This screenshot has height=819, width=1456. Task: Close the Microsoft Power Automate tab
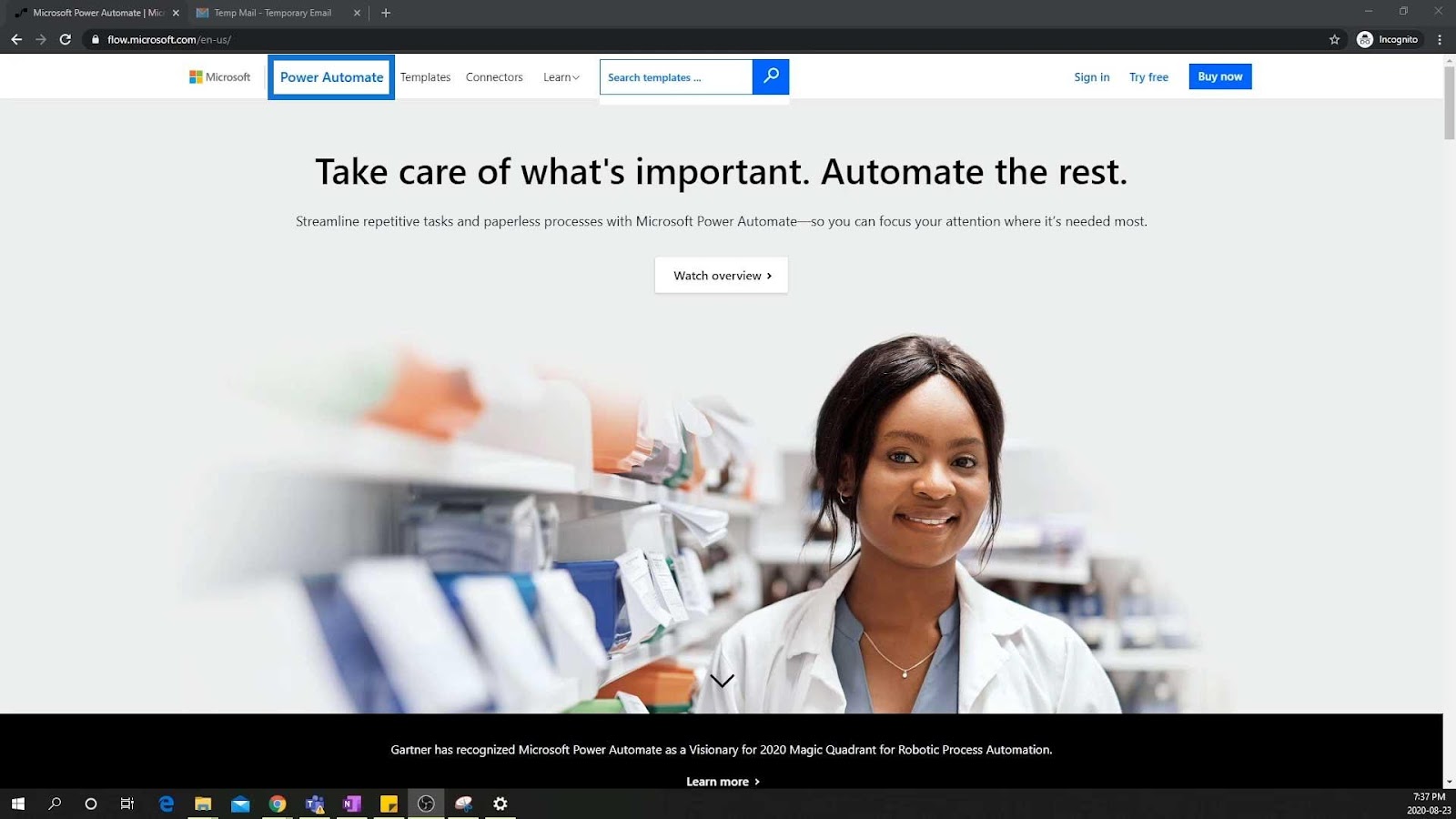pos(176,13)
